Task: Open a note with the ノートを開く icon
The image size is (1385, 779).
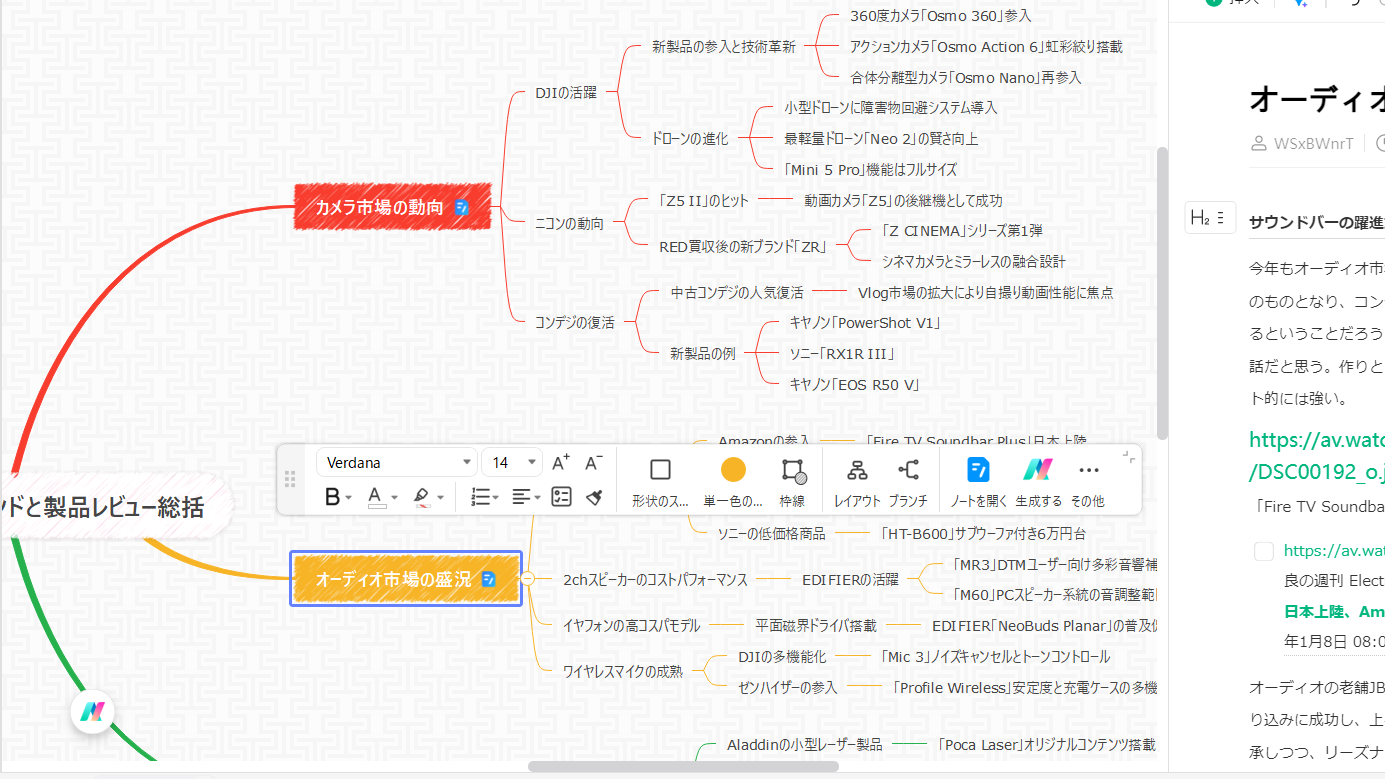Action: pos(978,469)
